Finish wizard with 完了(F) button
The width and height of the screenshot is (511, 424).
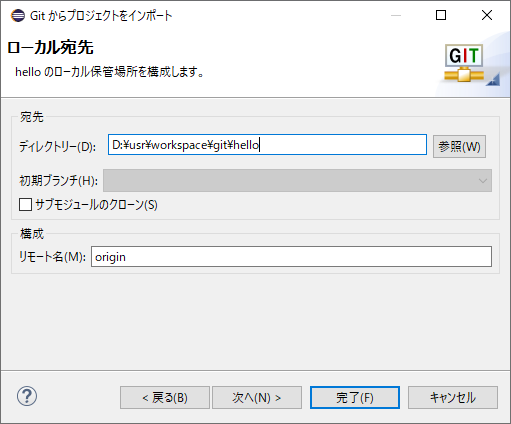tap(355, 397)
